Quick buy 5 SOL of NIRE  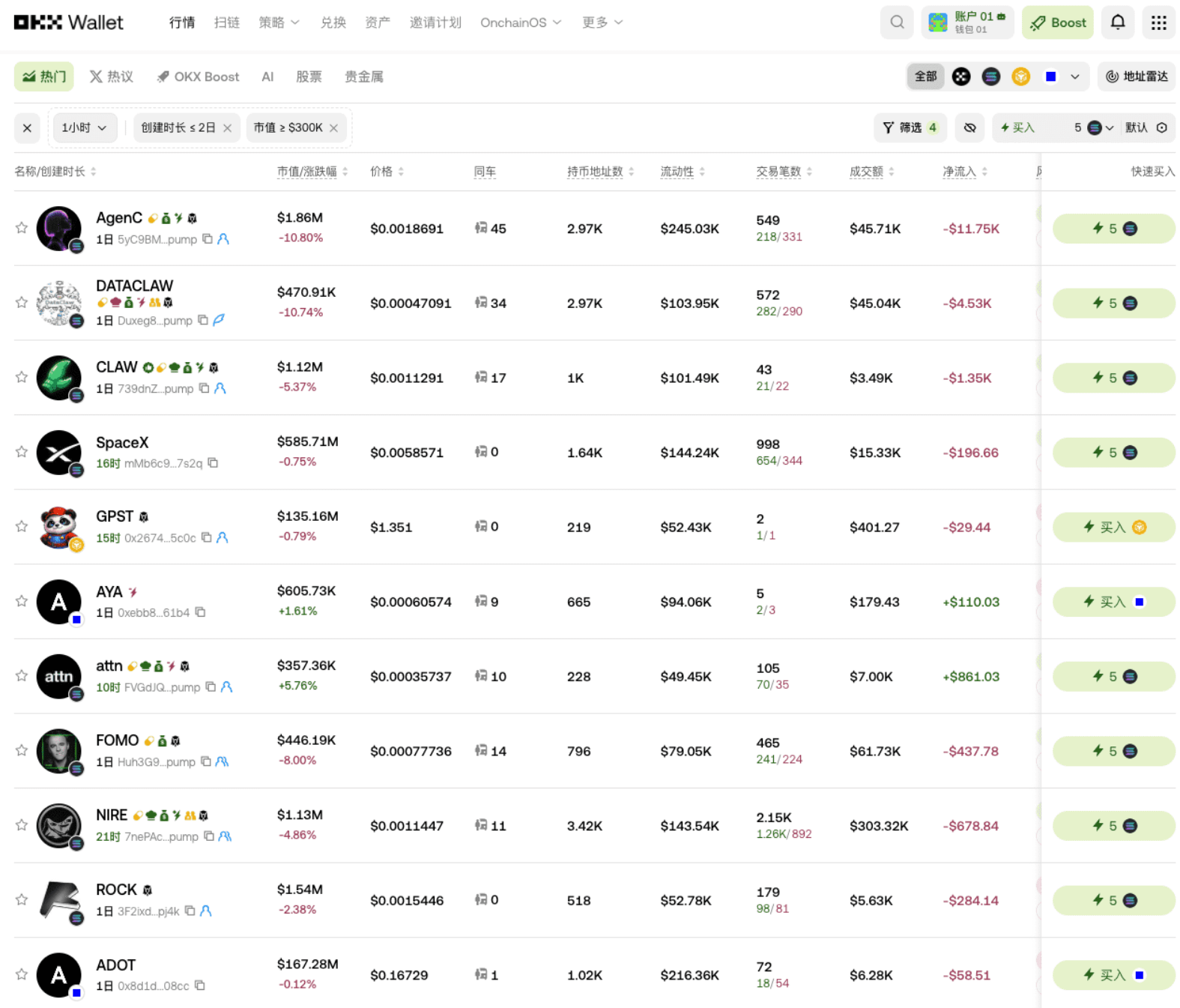tap(1113, 826)
